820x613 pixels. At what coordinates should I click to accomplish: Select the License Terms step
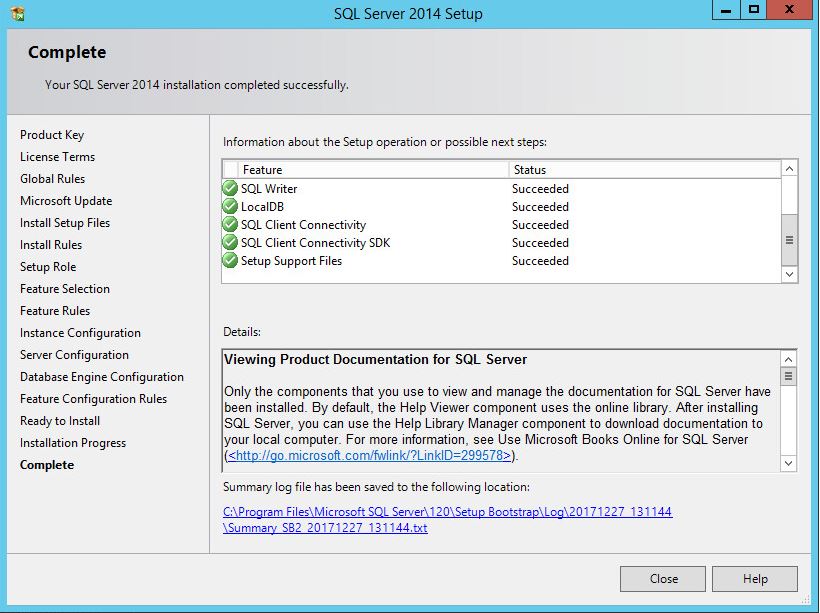(58, 157)
